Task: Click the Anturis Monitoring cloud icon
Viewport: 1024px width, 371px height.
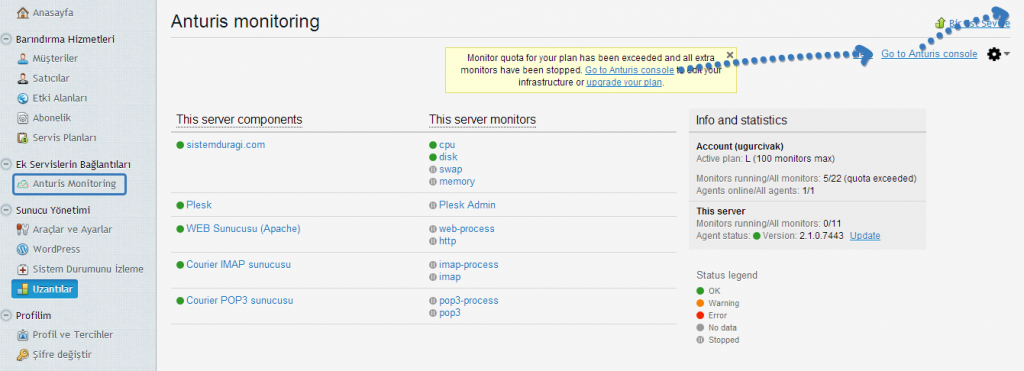Action: point(23,184)
